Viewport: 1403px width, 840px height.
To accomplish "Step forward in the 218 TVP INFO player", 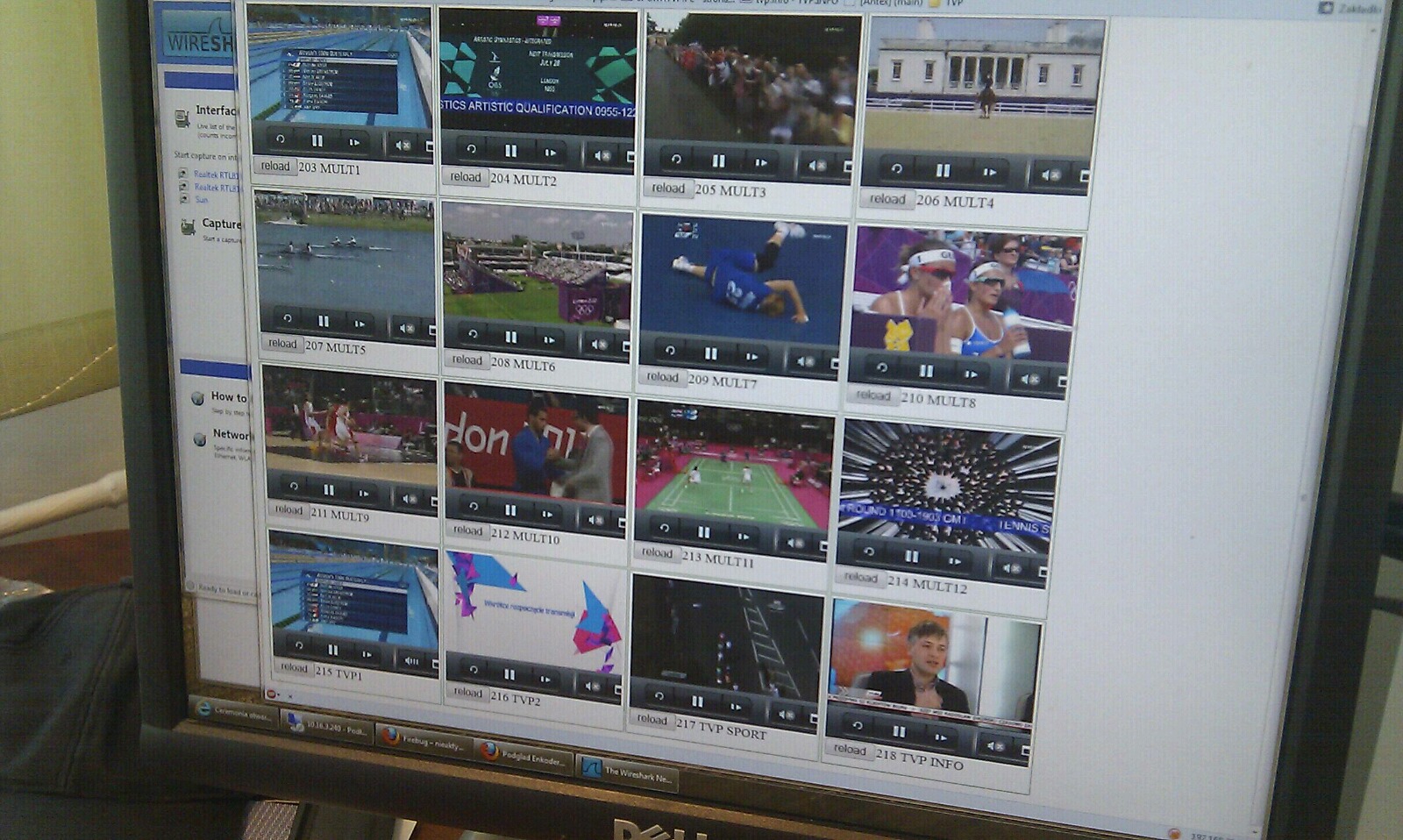I will [940, 736].
